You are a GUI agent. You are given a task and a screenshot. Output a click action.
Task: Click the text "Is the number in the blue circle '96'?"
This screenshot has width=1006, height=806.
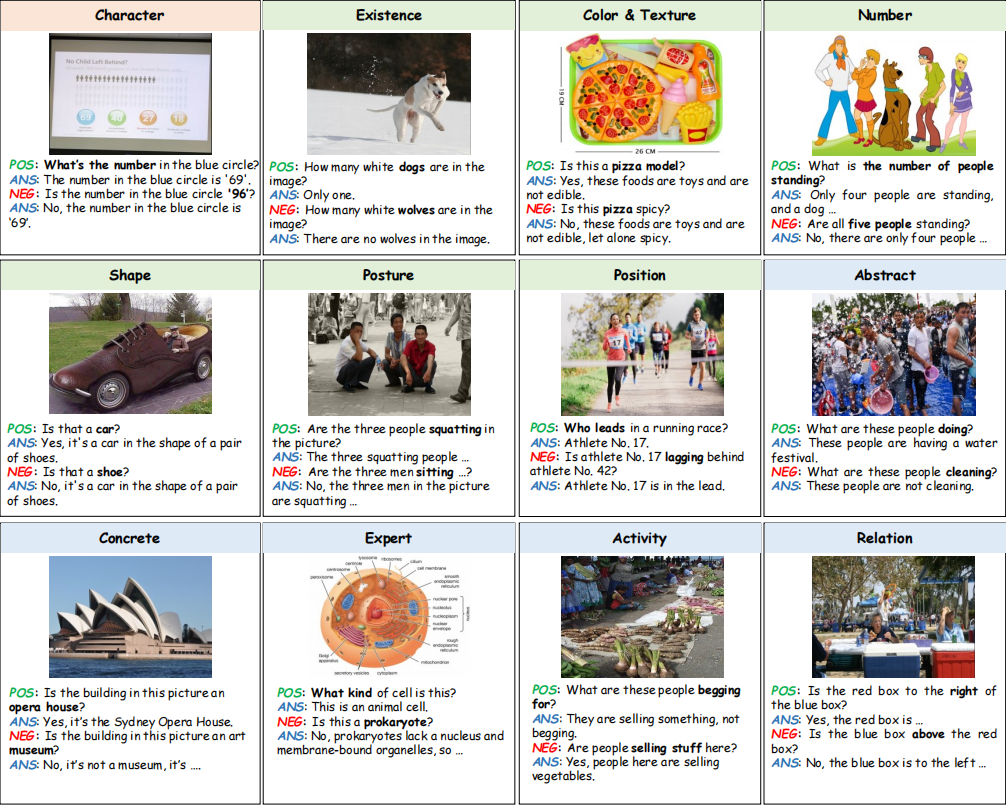click(150, 194)
